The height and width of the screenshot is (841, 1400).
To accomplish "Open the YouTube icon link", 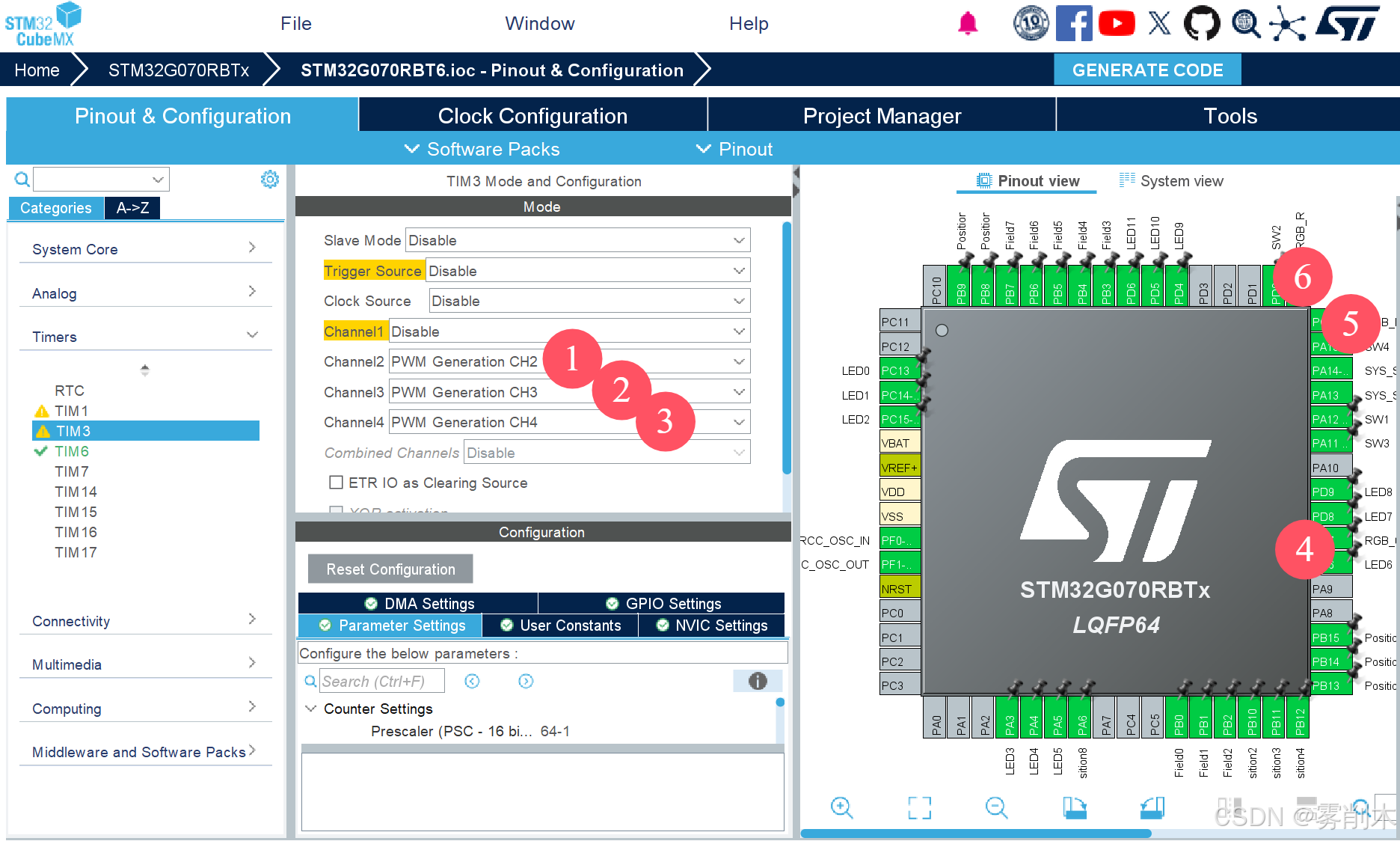I will (1117, 23).
